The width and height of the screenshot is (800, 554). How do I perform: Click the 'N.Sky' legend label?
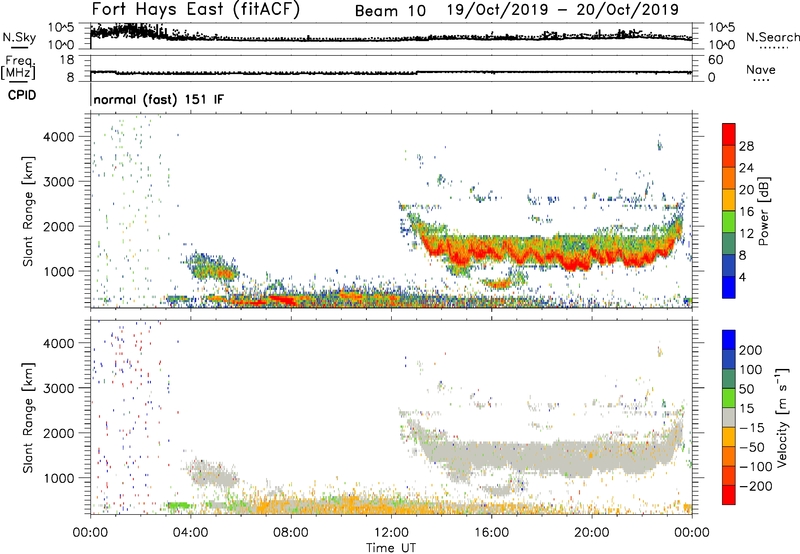(x=19, y=37)
